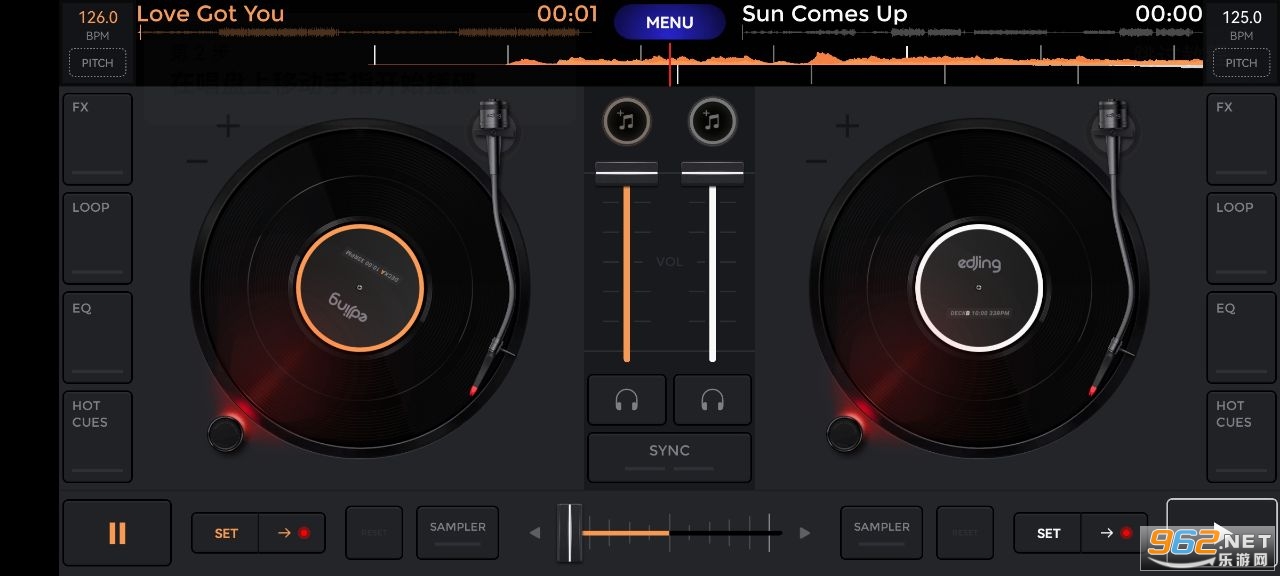
Task: Jump to cue point on deck B
Action: (1114, 533)
